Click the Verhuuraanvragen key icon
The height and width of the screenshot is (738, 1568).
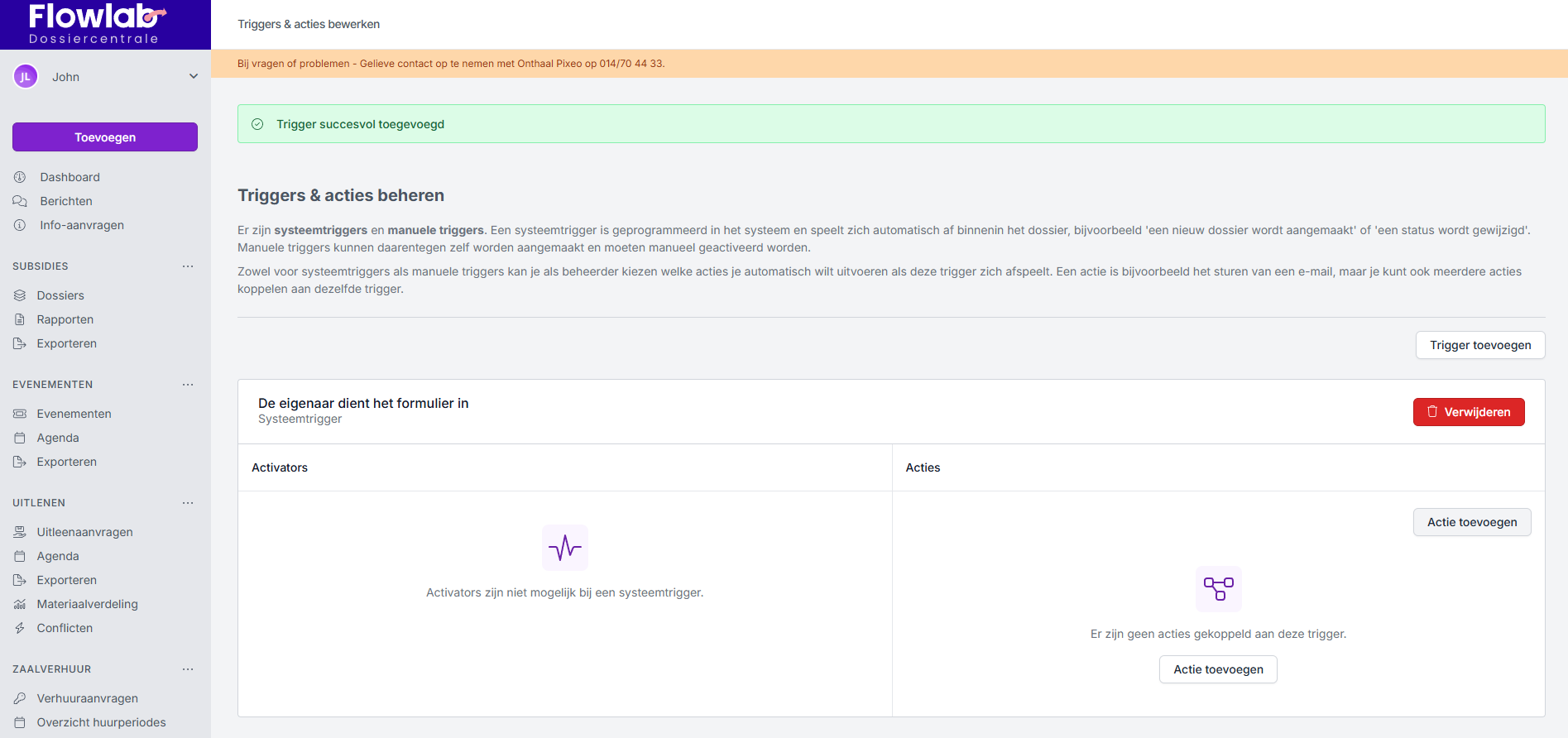point(20,698)
